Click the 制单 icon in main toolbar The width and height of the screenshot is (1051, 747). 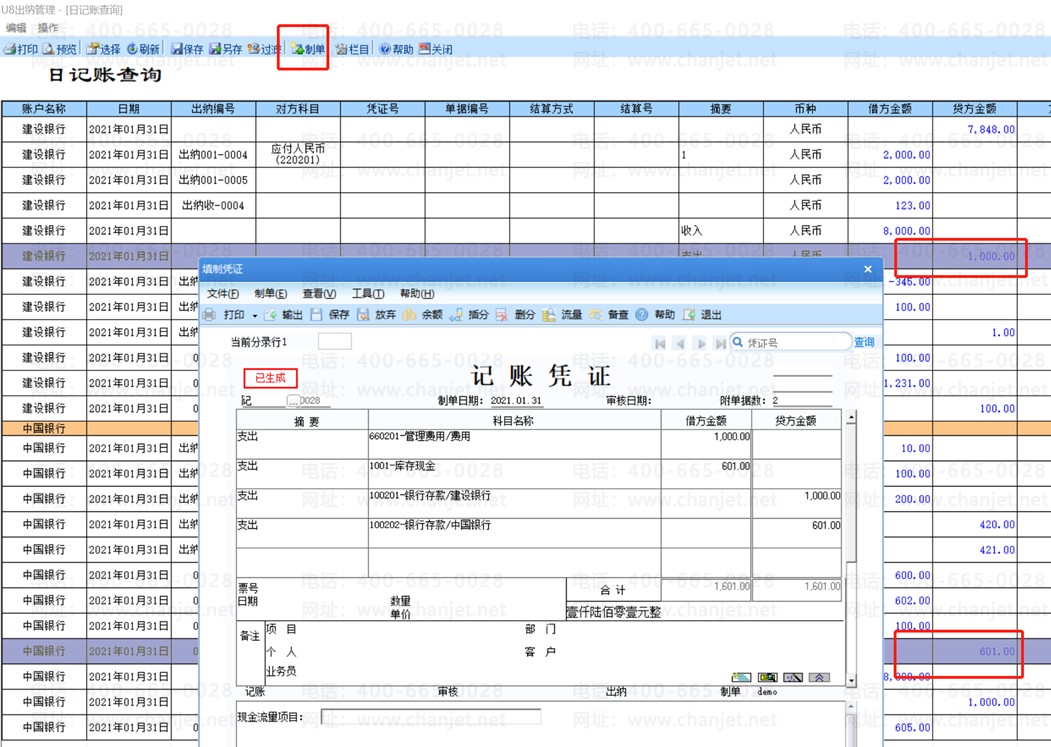point(308,49)
